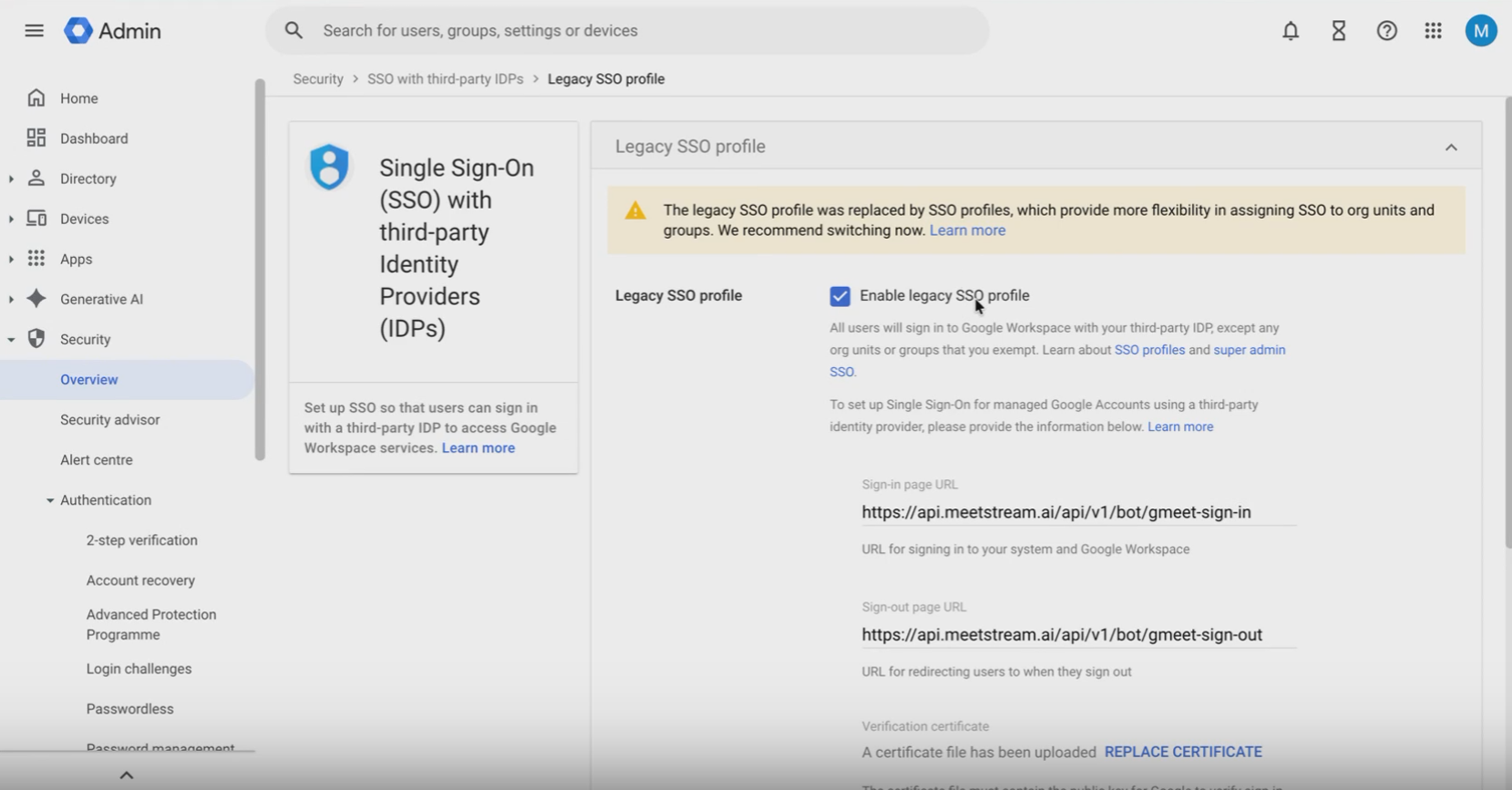Open the notifications bell
This screenshot has height=790, width=1512.
[x=1291, y=31]
